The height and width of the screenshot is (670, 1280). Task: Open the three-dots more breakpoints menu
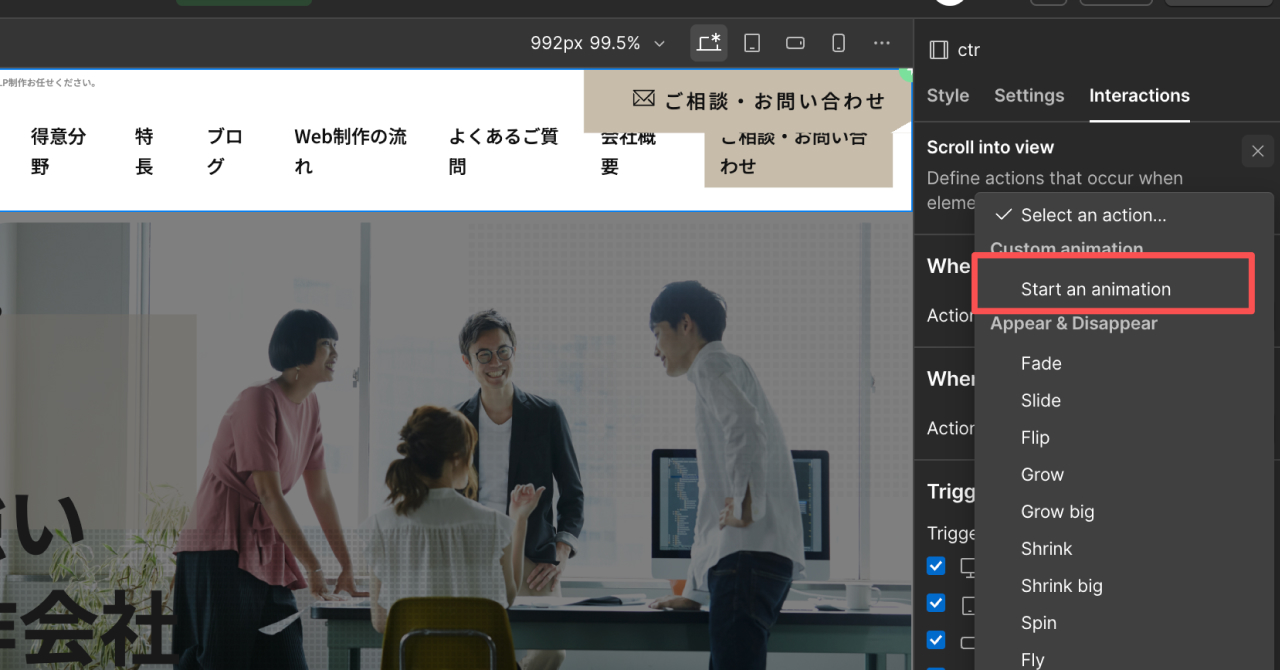881,43
